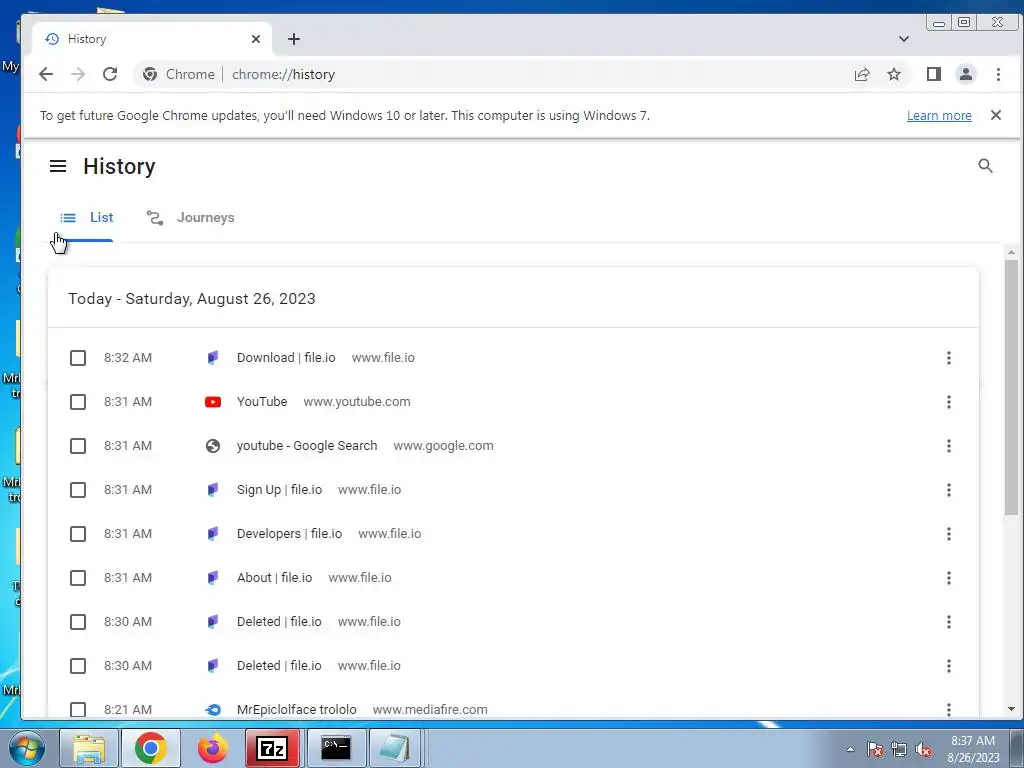The width and height of the screenshot is (1024, 768).
Task: Go back using the browser back arrow
Action: click(46, 74)
